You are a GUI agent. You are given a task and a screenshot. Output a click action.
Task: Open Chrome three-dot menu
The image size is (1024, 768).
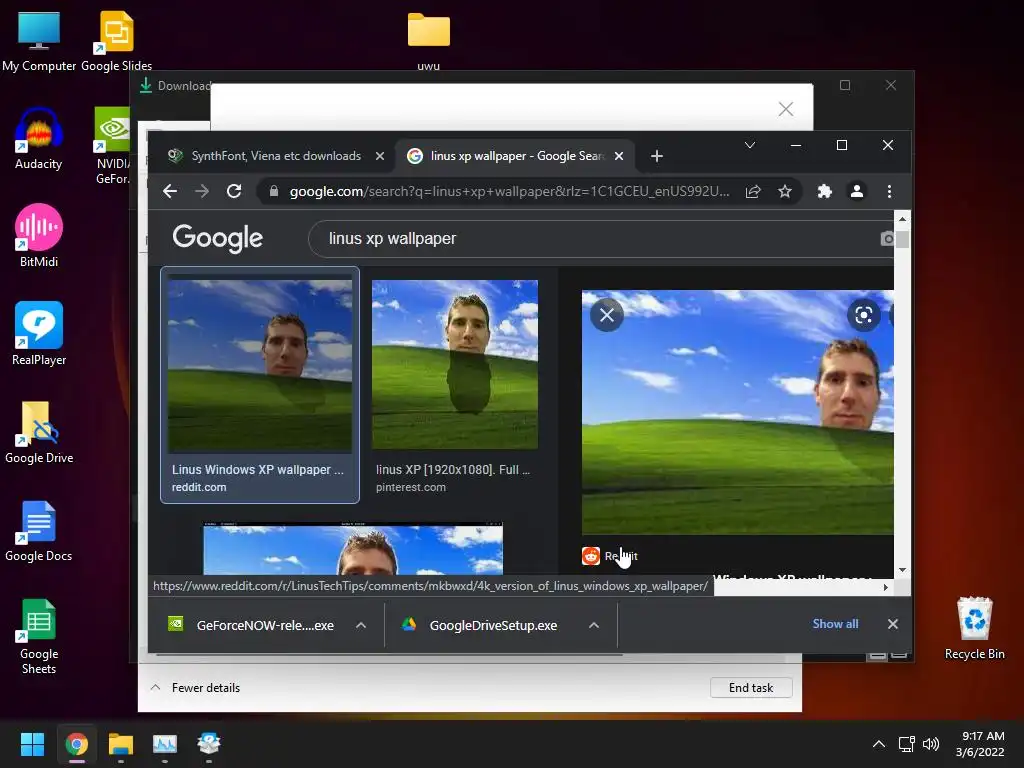(x=889, y=191)
